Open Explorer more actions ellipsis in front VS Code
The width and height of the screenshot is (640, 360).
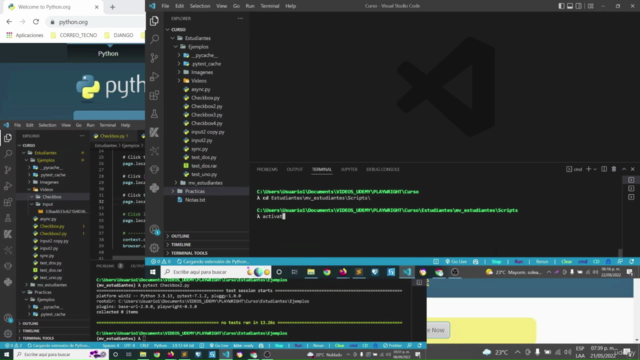pos(240,18)
